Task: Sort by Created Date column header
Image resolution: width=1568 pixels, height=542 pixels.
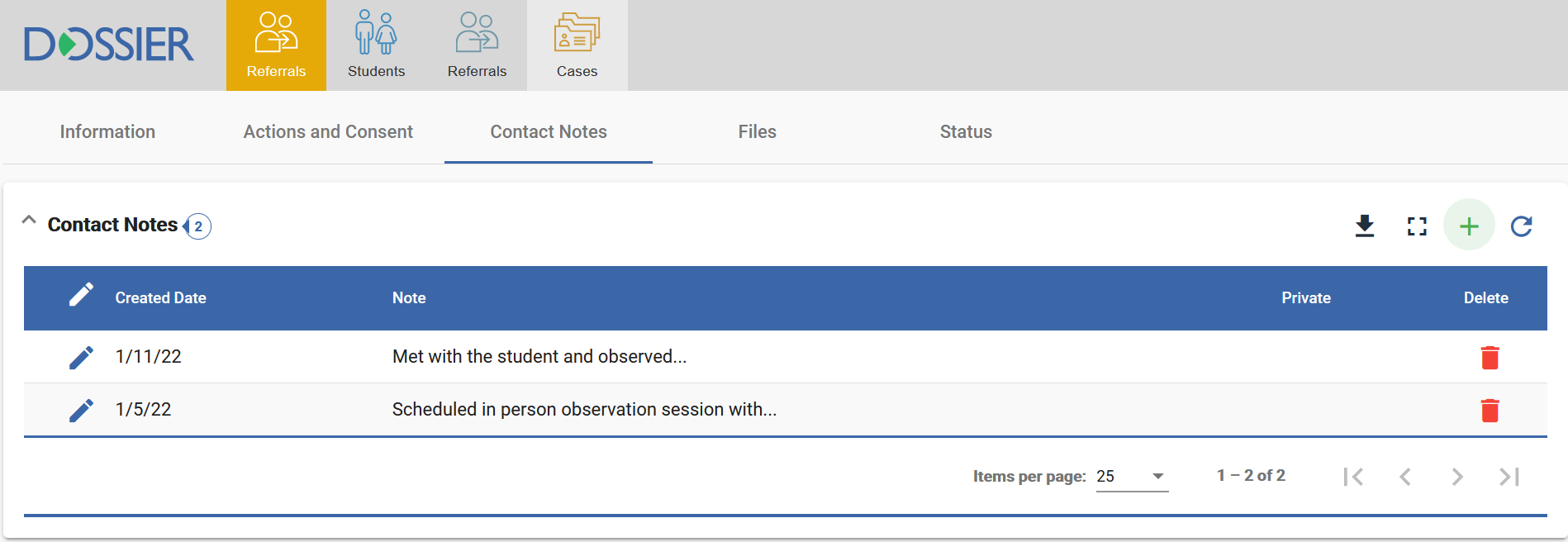Action: tap(160, 298)
